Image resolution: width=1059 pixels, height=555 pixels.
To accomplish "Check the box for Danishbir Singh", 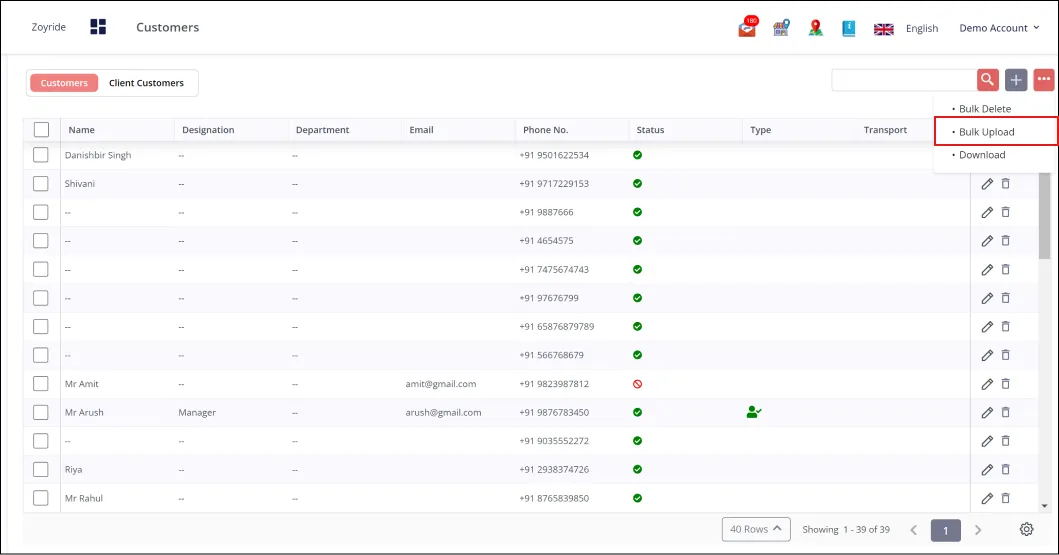I will 41,155.
